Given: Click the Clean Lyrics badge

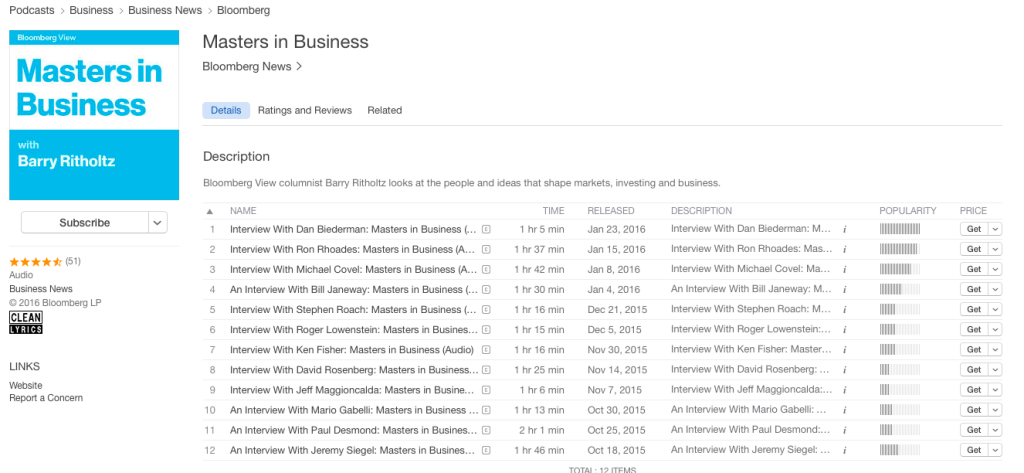Looking at the screenshot, I should 26,323.
